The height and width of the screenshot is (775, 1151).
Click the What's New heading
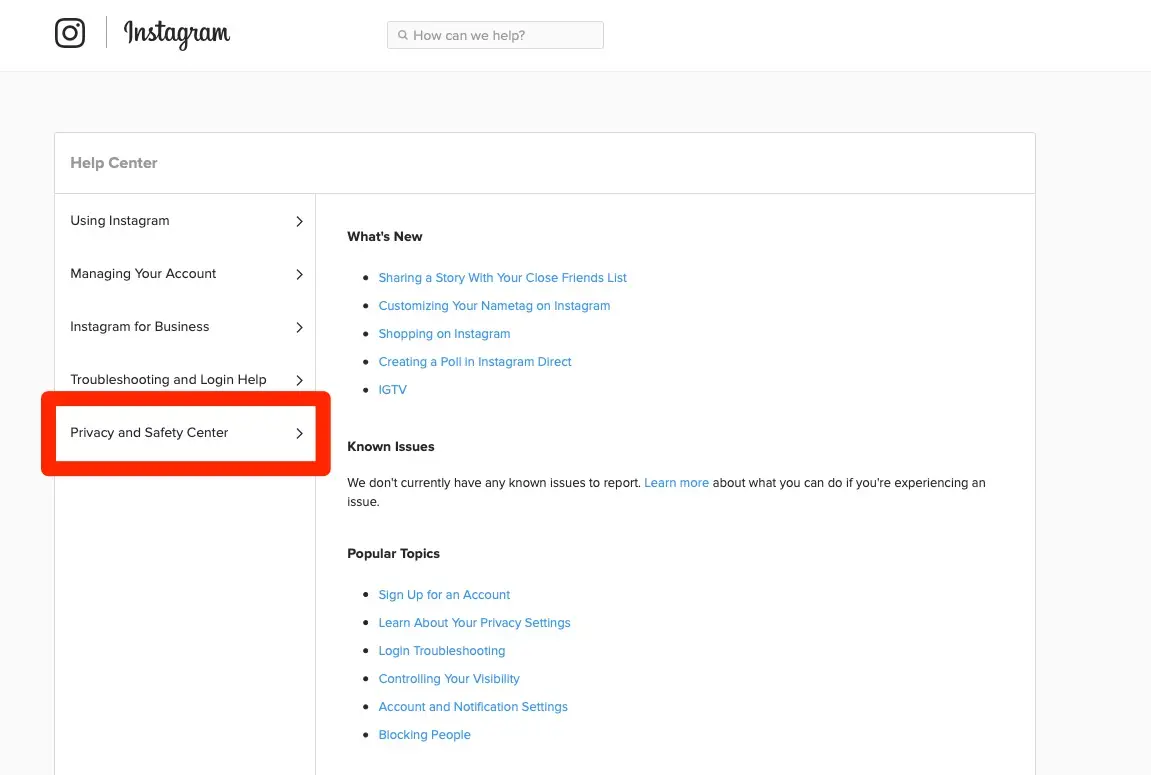point(385,236)
